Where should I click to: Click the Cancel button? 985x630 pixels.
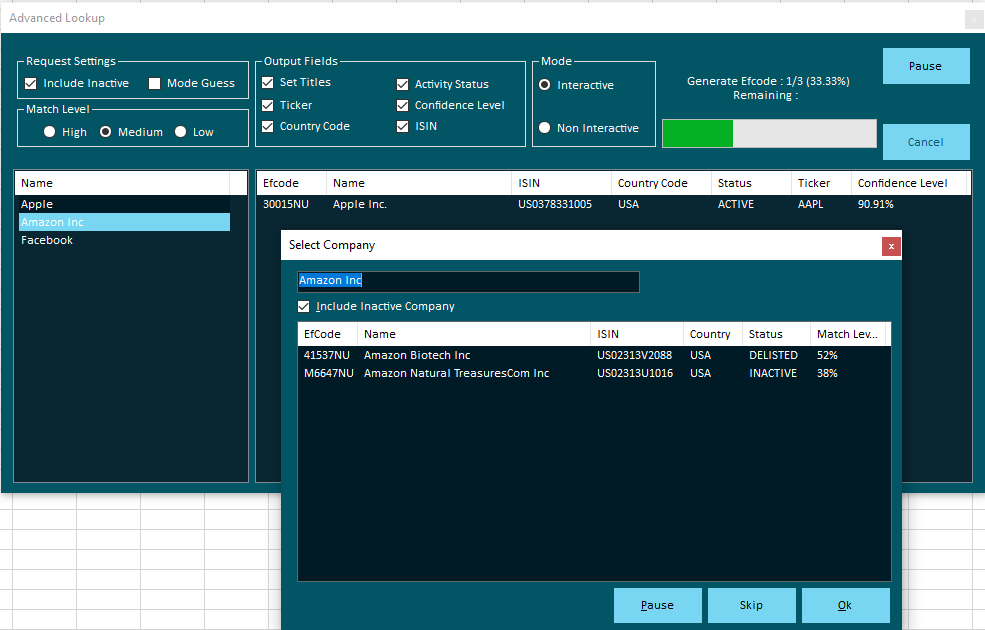pos(925,142)
